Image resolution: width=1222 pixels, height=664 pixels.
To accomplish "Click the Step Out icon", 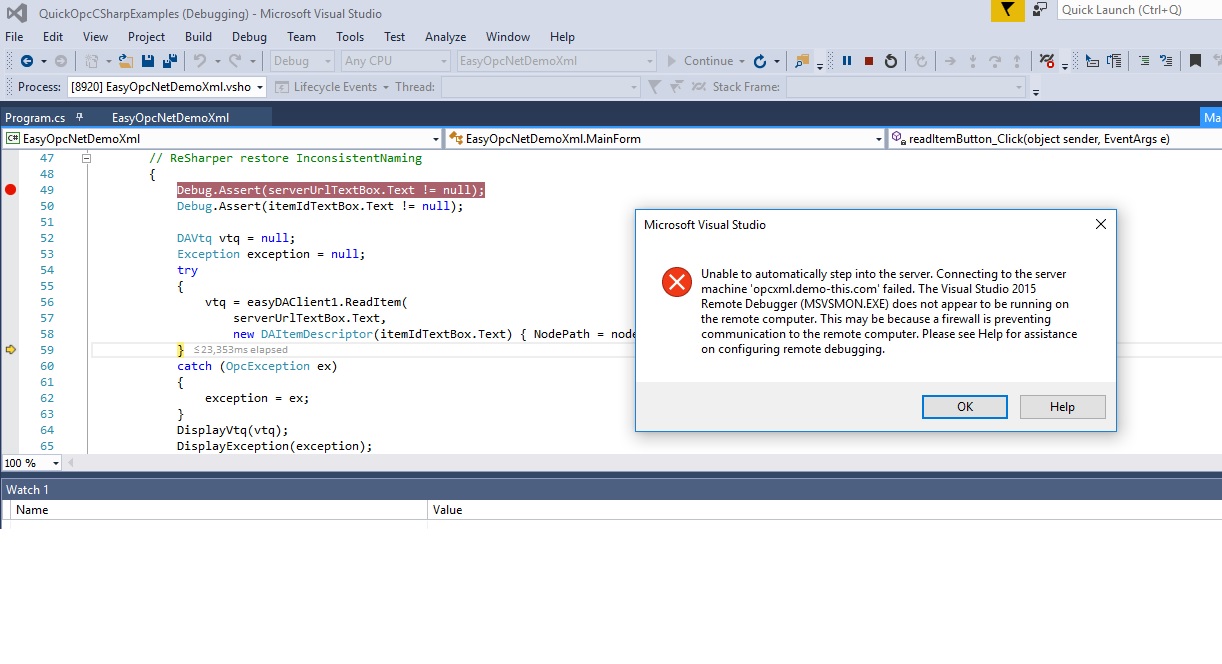I will (1017, 61).
